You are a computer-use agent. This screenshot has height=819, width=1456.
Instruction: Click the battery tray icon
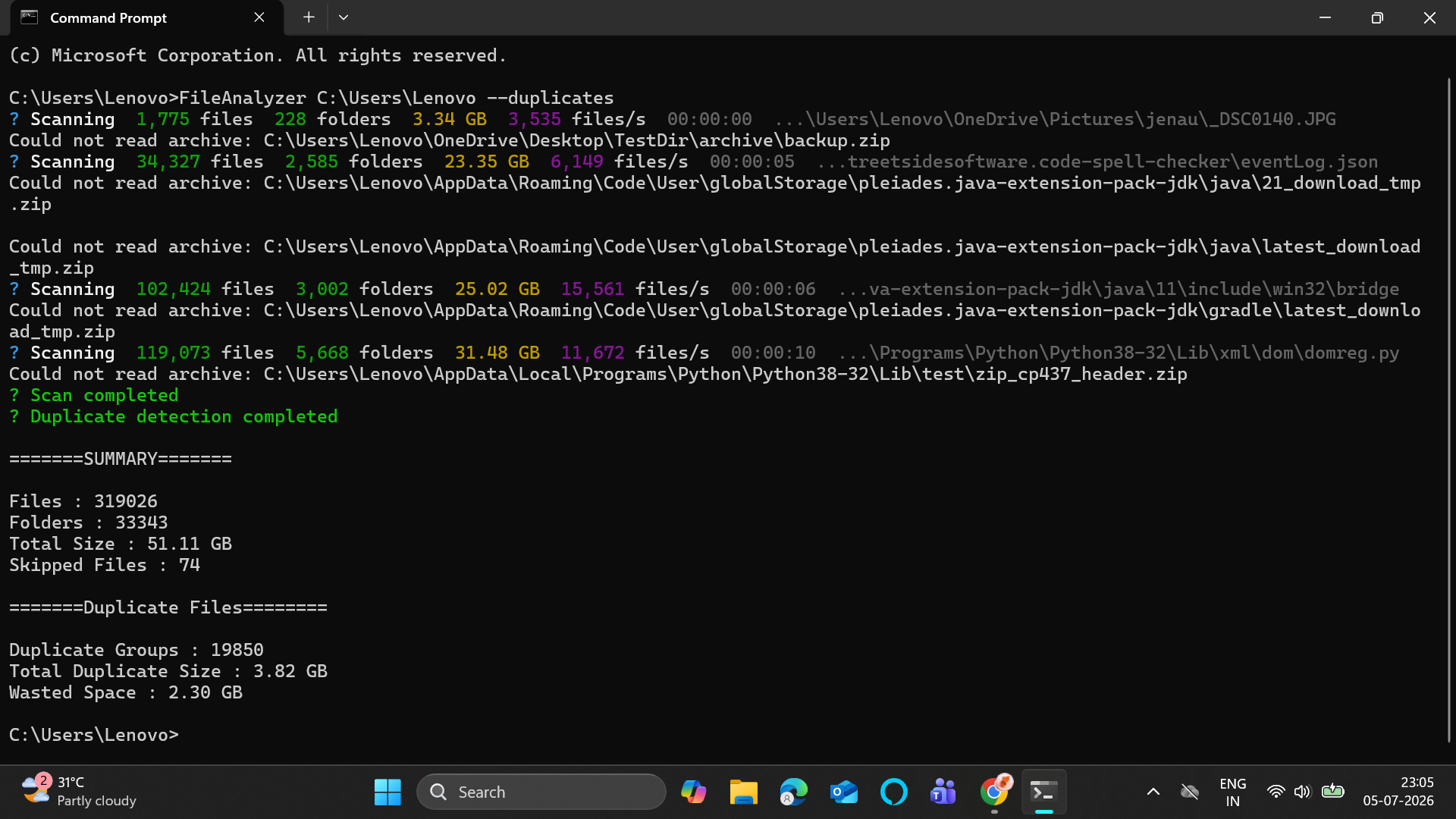1332,792
